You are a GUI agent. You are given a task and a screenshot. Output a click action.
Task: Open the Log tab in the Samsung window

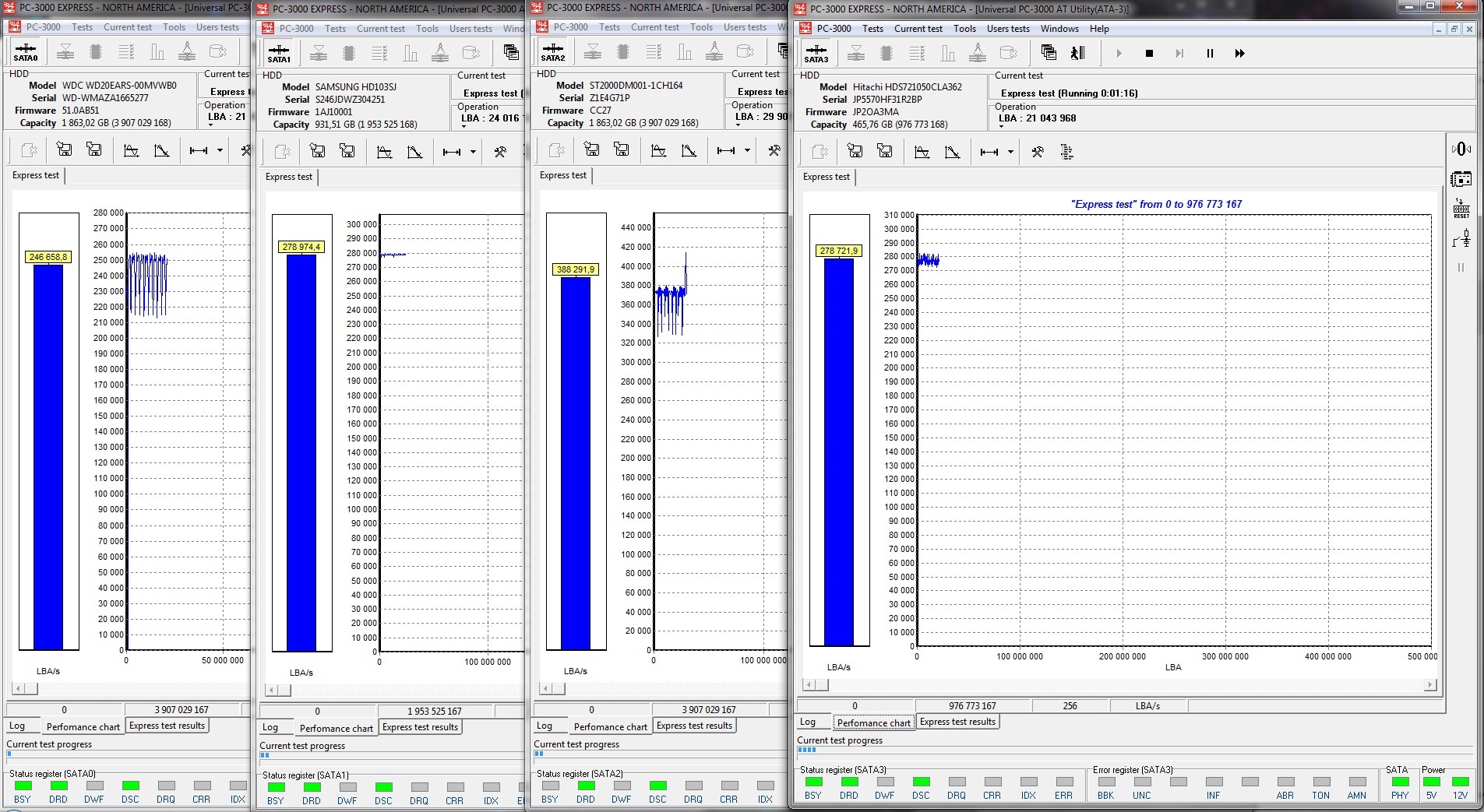pyautogui.click(x=270, y=727)
